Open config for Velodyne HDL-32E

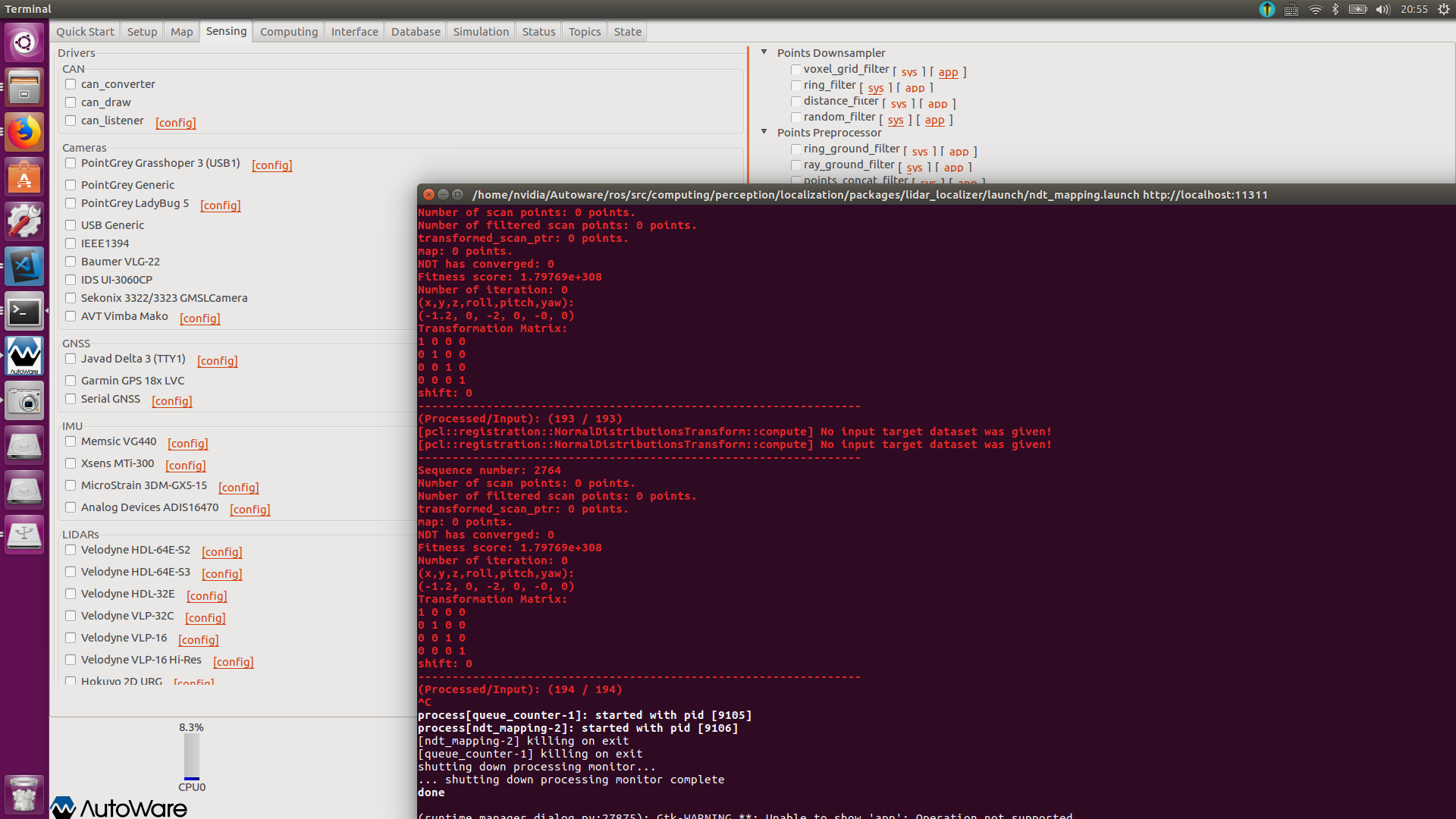pyautogui.click(x=206, y=596)
